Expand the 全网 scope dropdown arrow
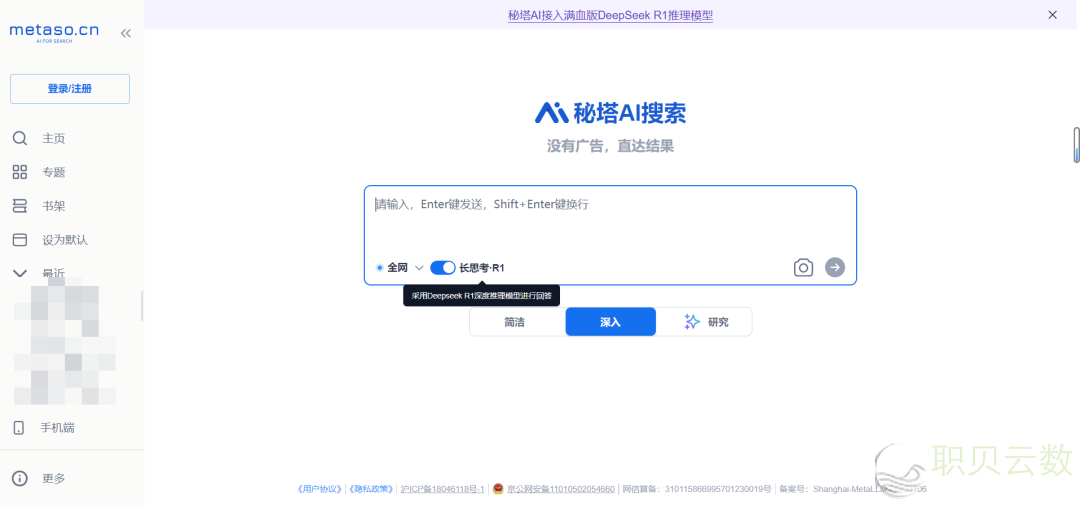The image size is (1080, 505). tap(419, 268)
